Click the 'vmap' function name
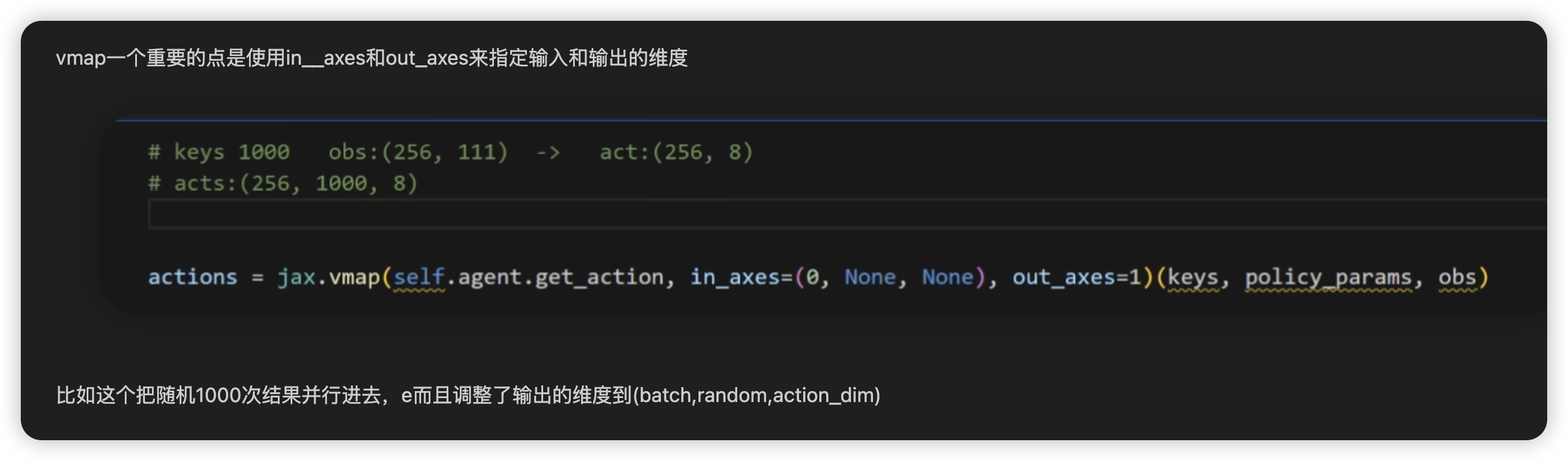 tap(354, 278)
